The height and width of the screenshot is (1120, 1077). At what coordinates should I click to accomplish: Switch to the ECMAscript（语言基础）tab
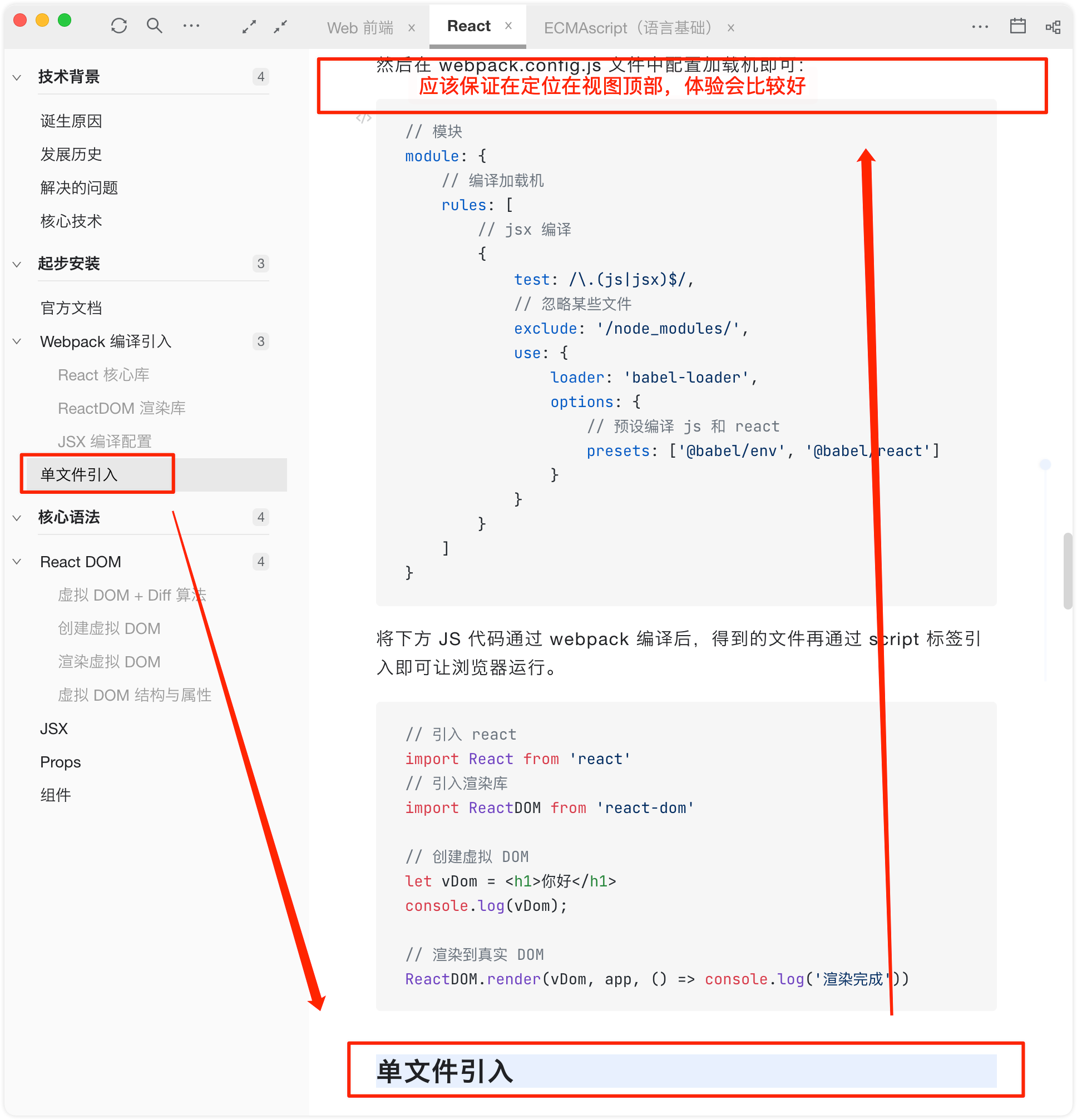[x=628, y=28]
